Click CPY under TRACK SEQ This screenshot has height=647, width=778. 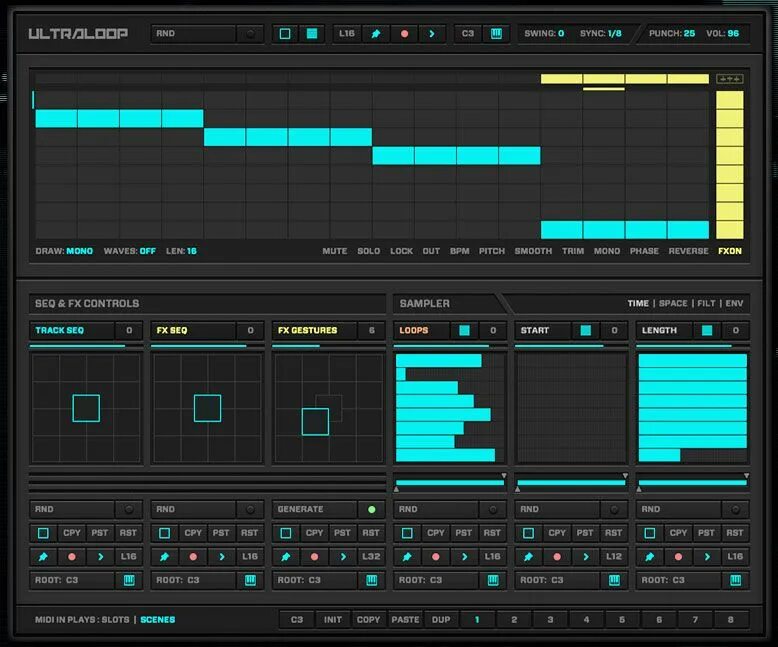point(71,533)
